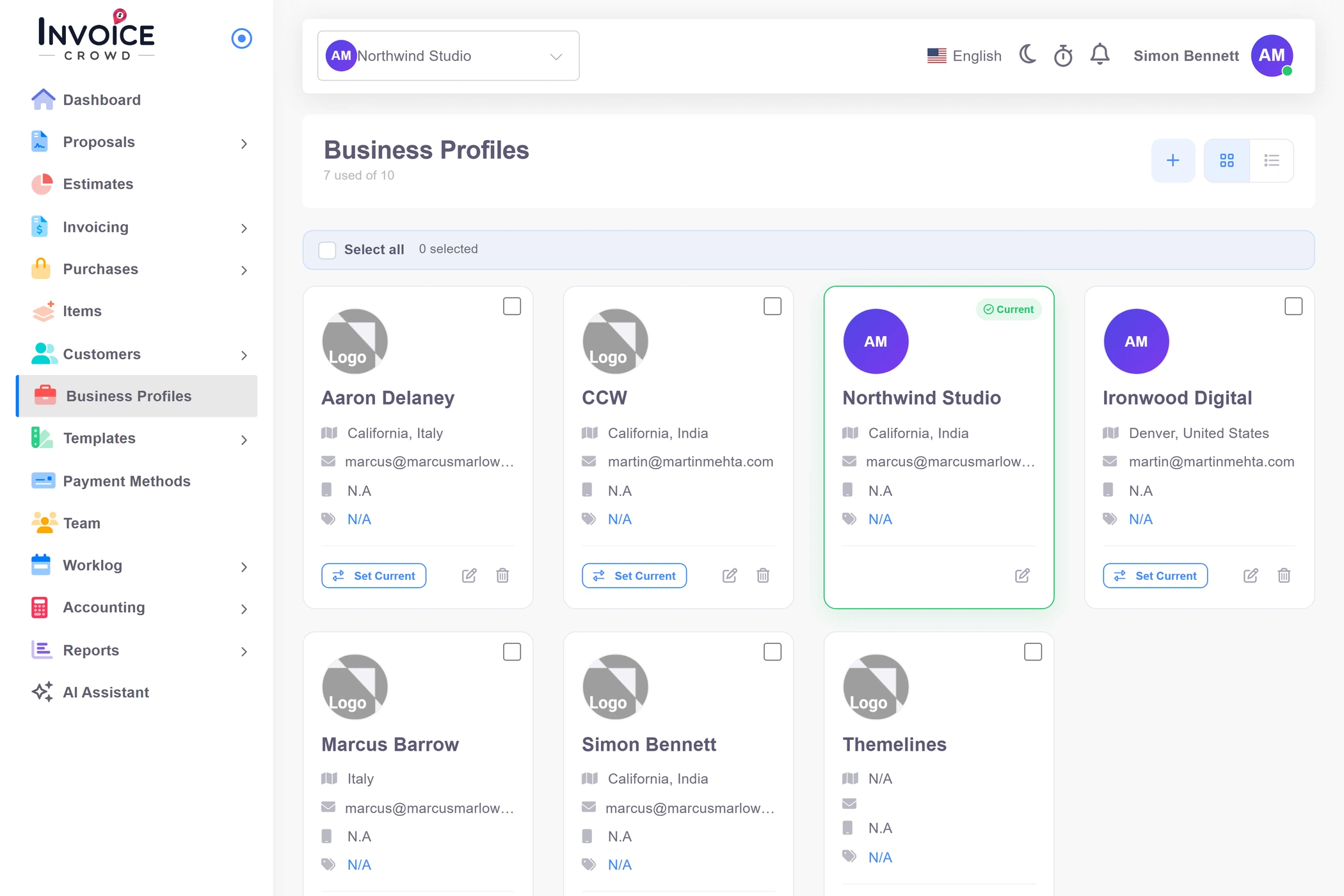
Task: Click N/A tag link on Aaron Delaney
Action: (x=359, y=519)
